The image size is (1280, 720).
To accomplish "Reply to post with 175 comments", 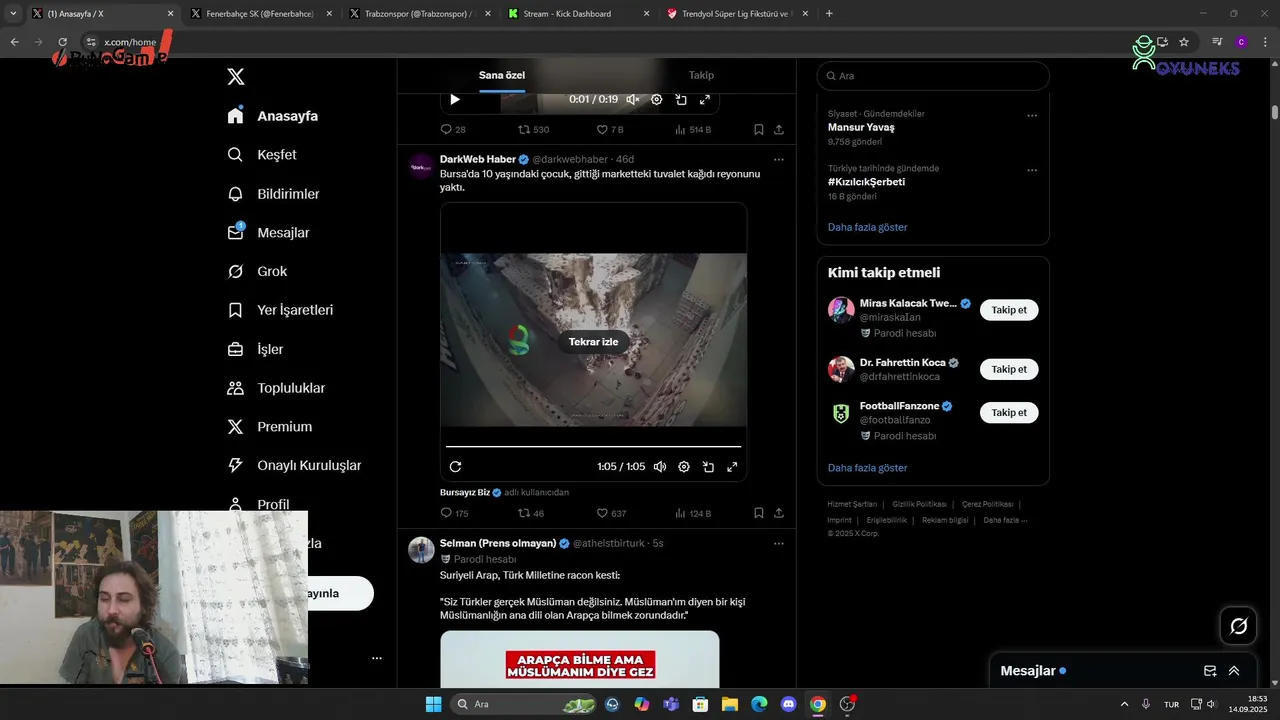I will click(x=454, y=513).
